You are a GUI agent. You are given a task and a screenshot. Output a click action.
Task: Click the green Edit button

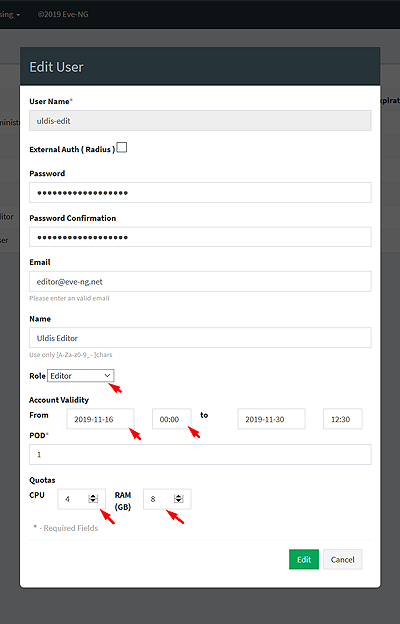(x=304, y=560)
